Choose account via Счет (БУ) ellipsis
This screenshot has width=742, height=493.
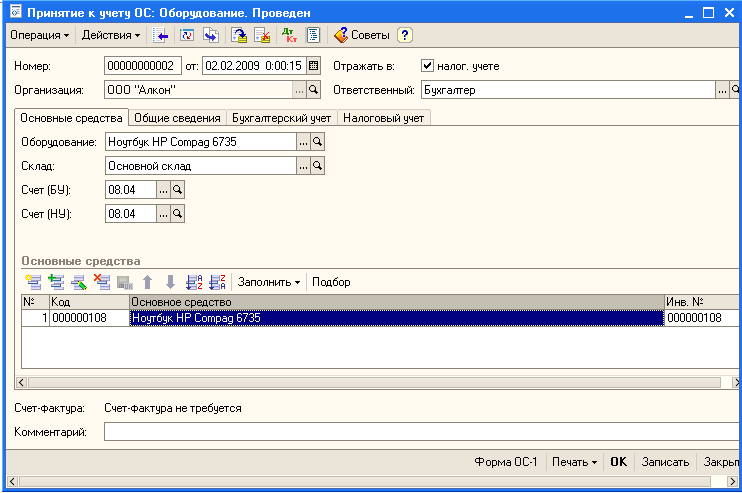(x=163, y=190)
